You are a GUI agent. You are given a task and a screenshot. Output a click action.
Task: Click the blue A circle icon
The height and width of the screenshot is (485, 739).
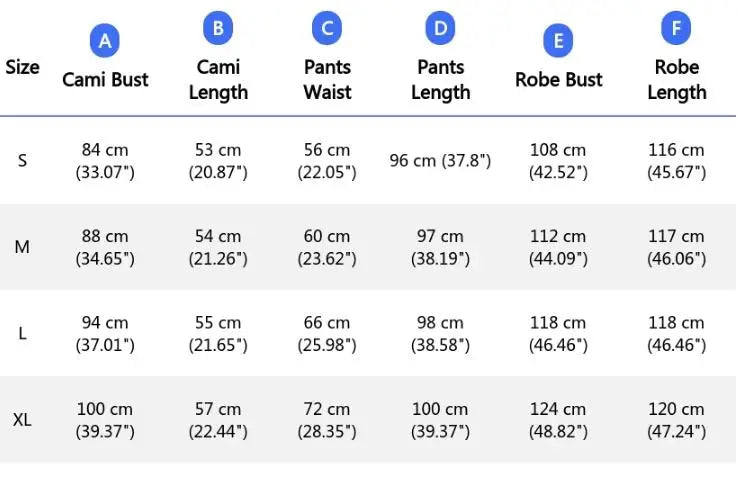tap(105, 41)
